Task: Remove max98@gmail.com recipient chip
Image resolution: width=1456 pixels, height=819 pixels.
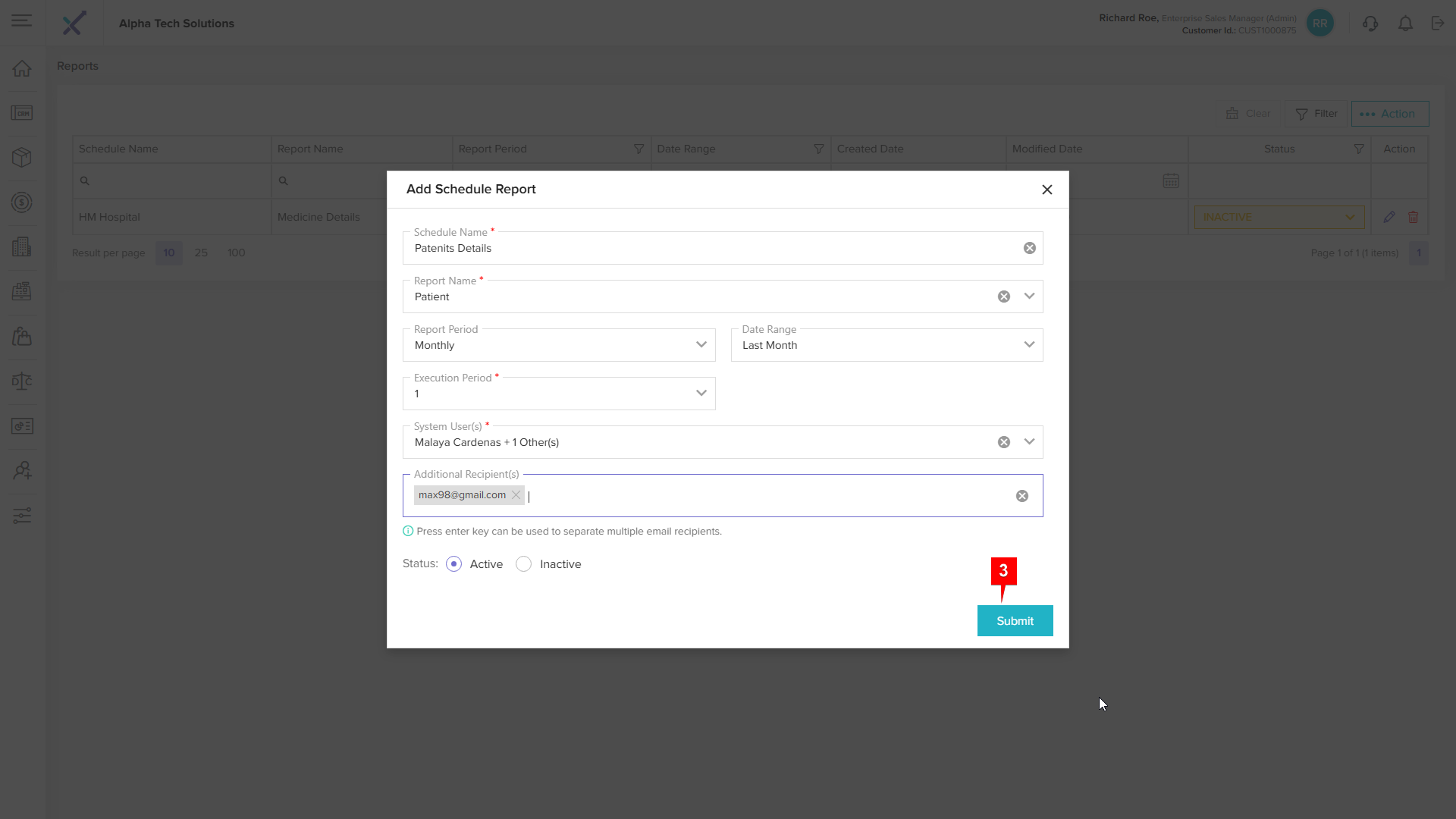Action: pos(516,495)
